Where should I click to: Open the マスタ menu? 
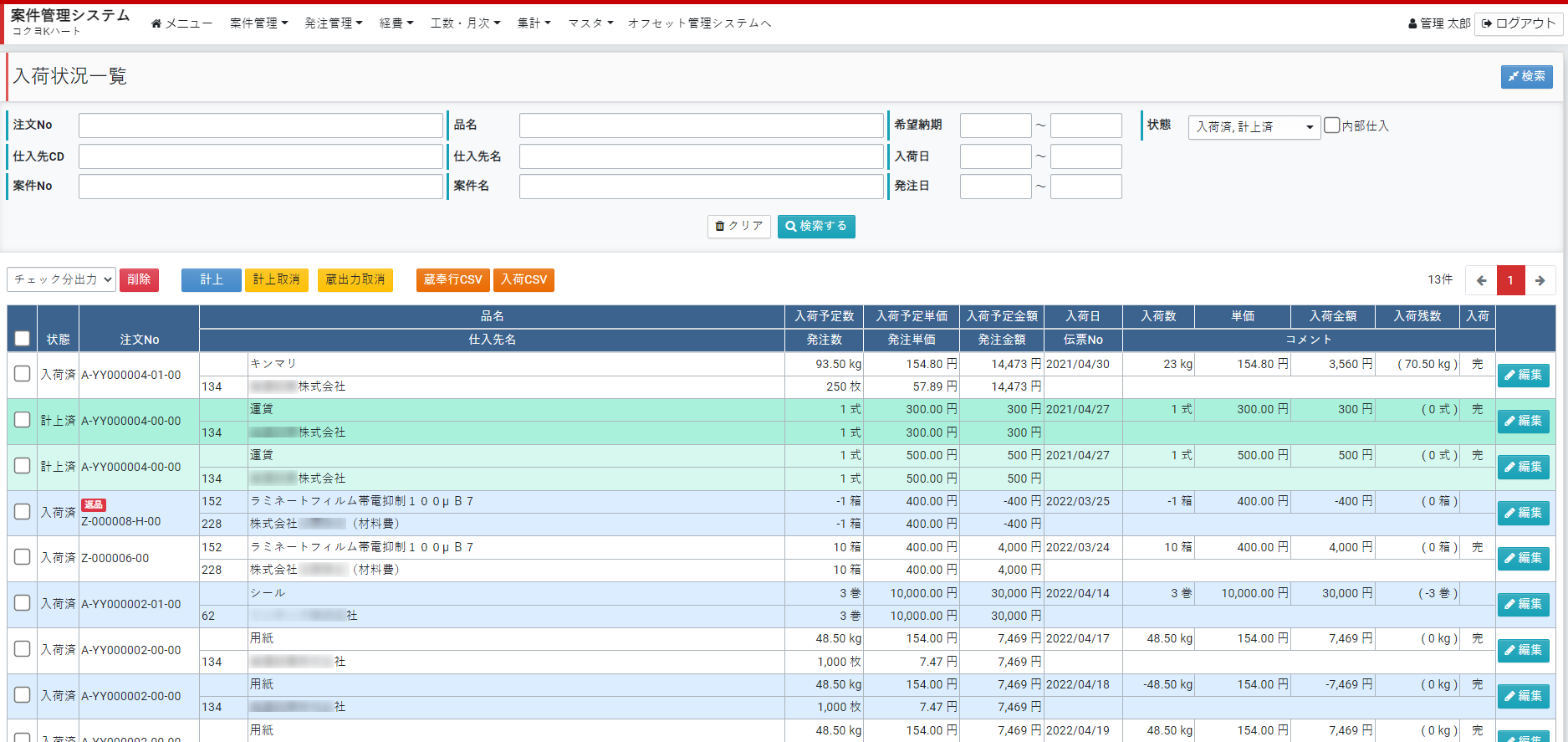[590, 23]
